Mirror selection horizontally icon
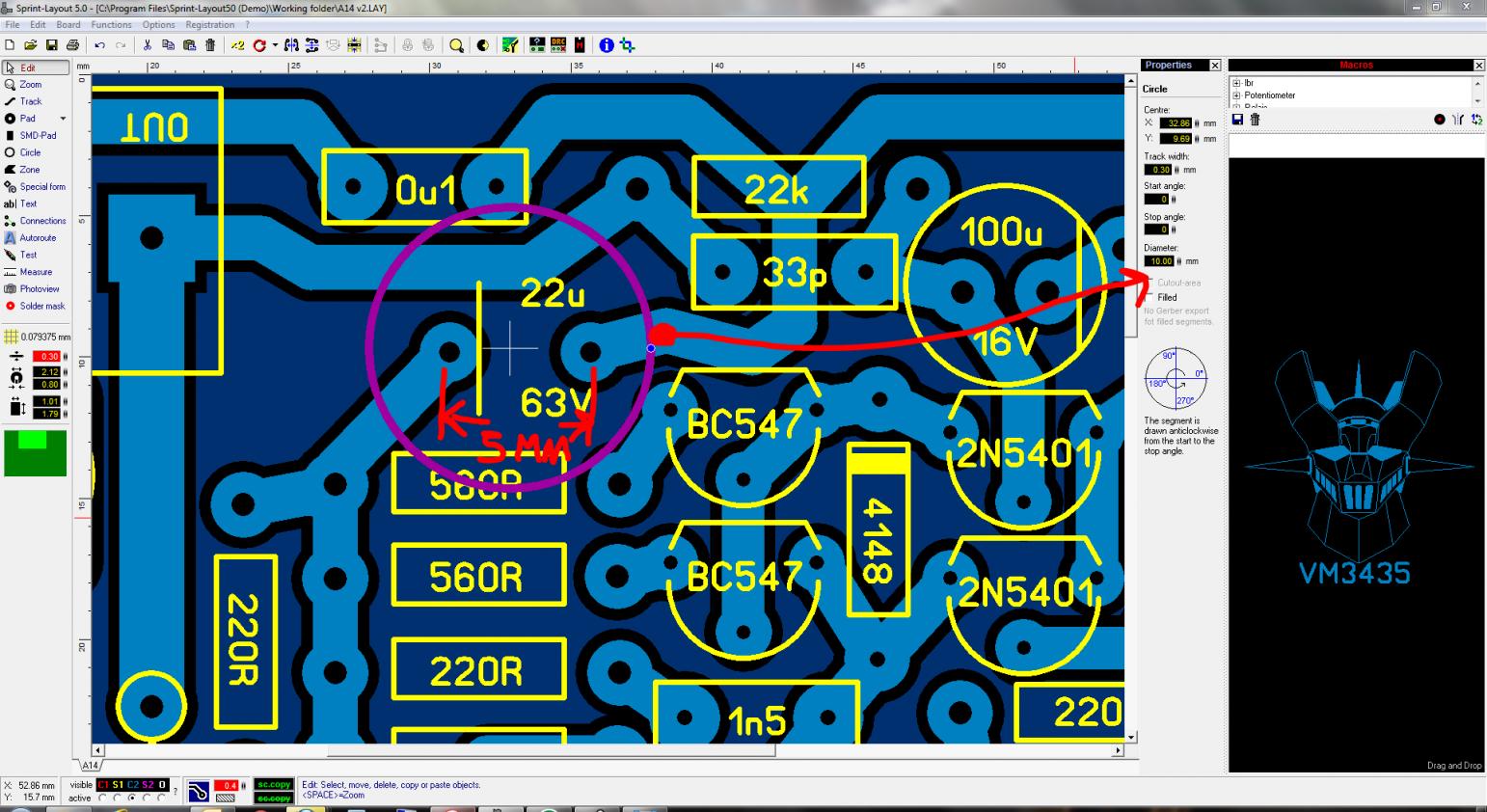This screenshot has width=1487, height=812. click(291, 45)
